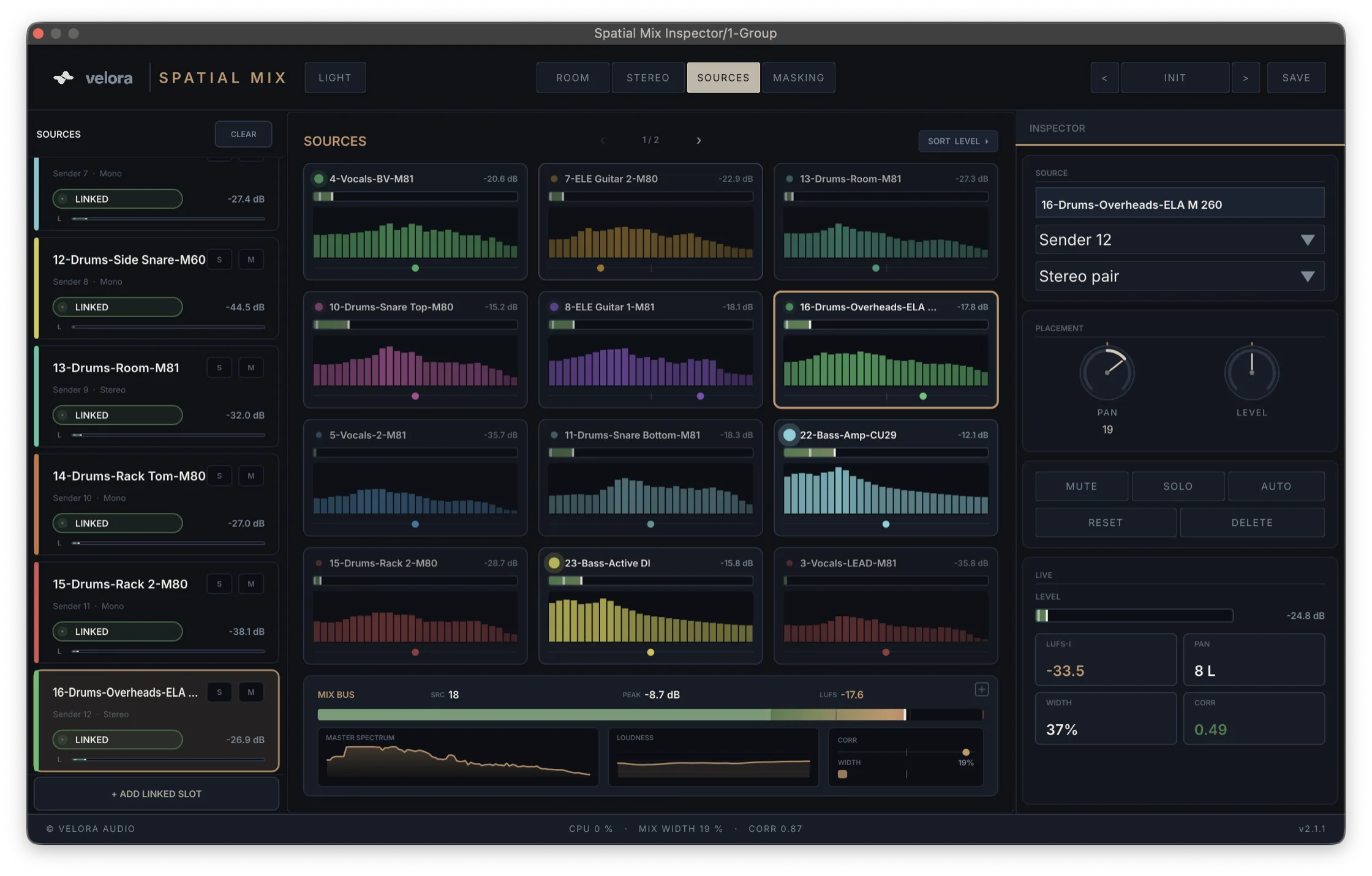Click the purple dot on 8-ELE Guitar 1-M81 card

pos(554,307)
